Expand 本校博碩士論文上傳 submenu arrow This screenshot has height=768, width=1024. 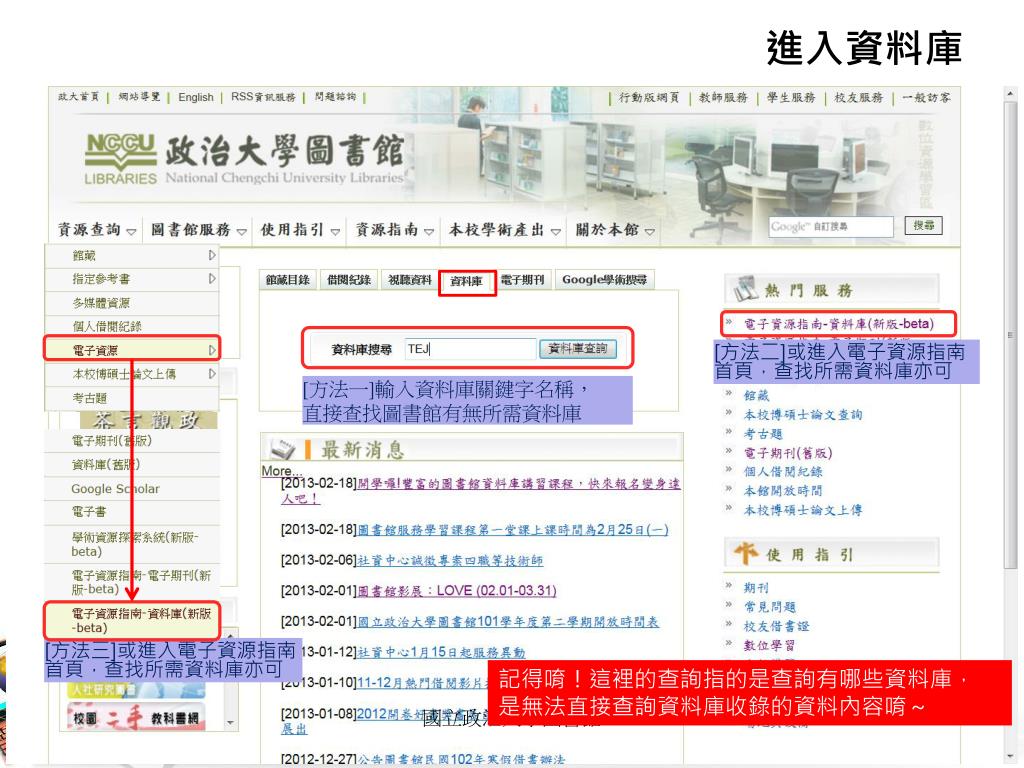coord(212,374)
